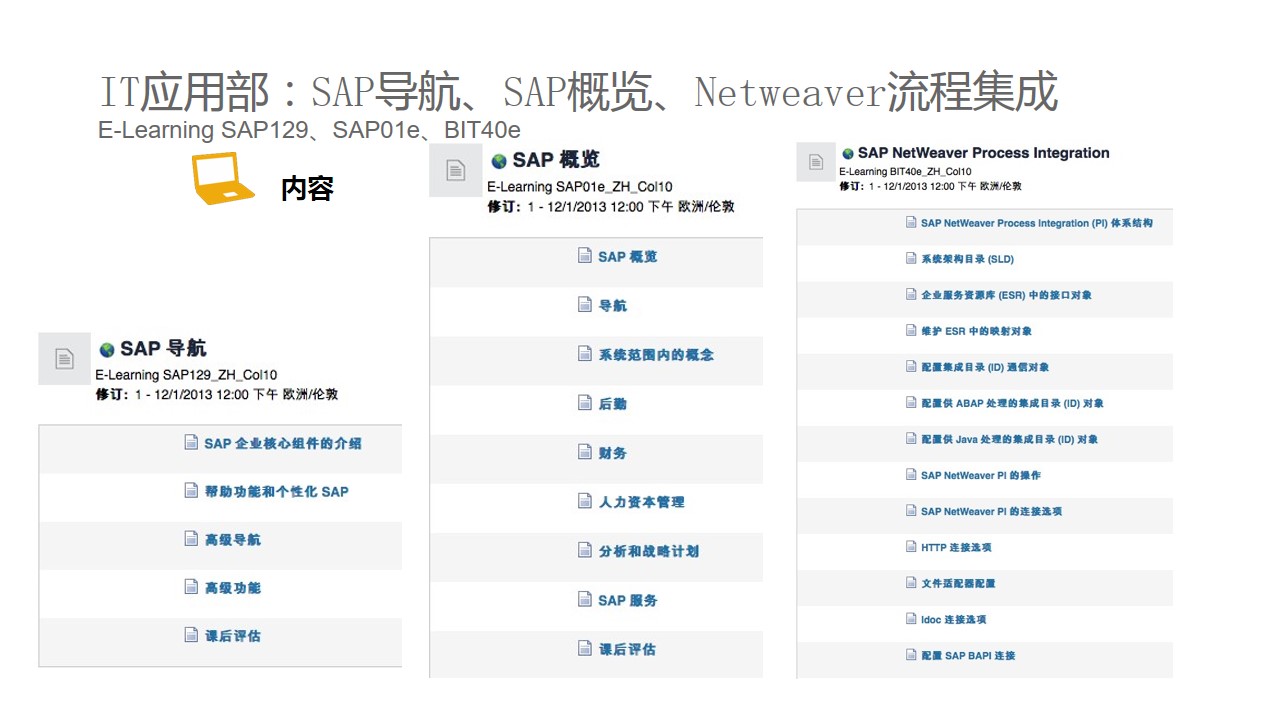Click the globe icon before SAP 导航 heading
The image size is (1280, 720).
tap(107, 350)
